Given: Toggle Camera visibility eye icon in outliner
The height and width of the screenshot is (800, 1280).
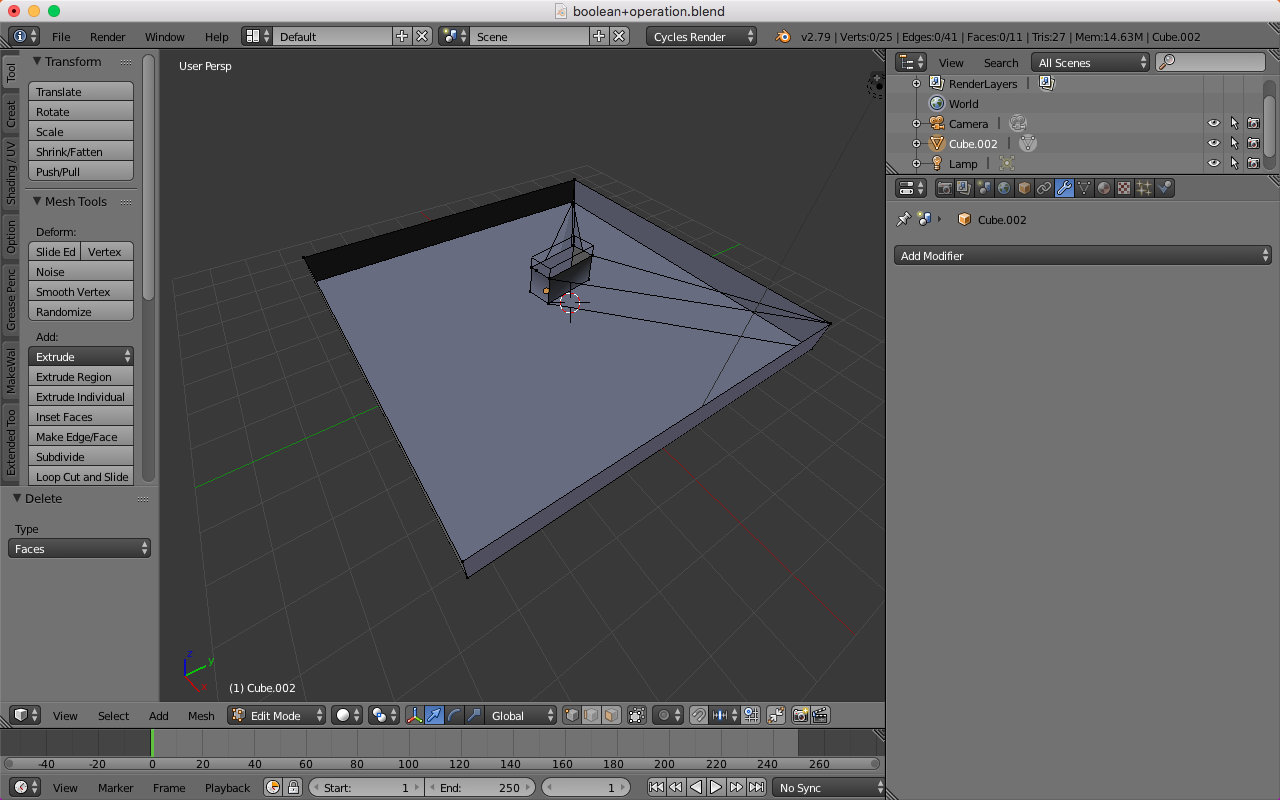Looking at the screenshot, I should [x=1214, y=123].
